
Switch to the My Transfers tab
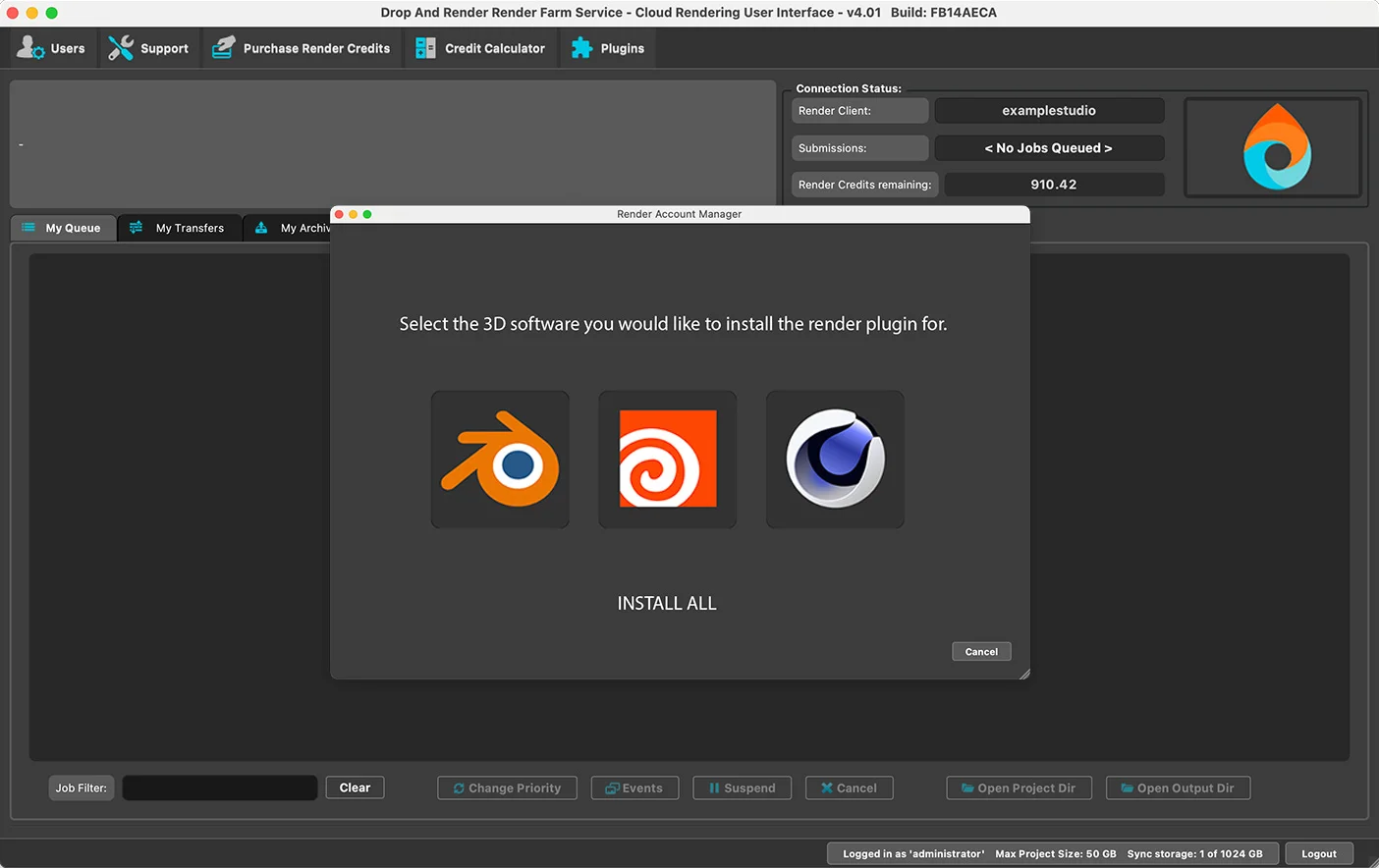[x=178, y=228]
